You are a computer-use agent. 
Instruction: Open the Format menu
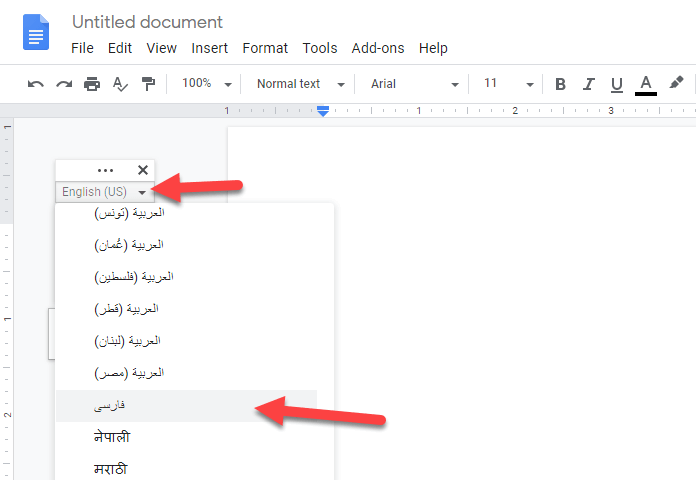click(x=265, y=48)
